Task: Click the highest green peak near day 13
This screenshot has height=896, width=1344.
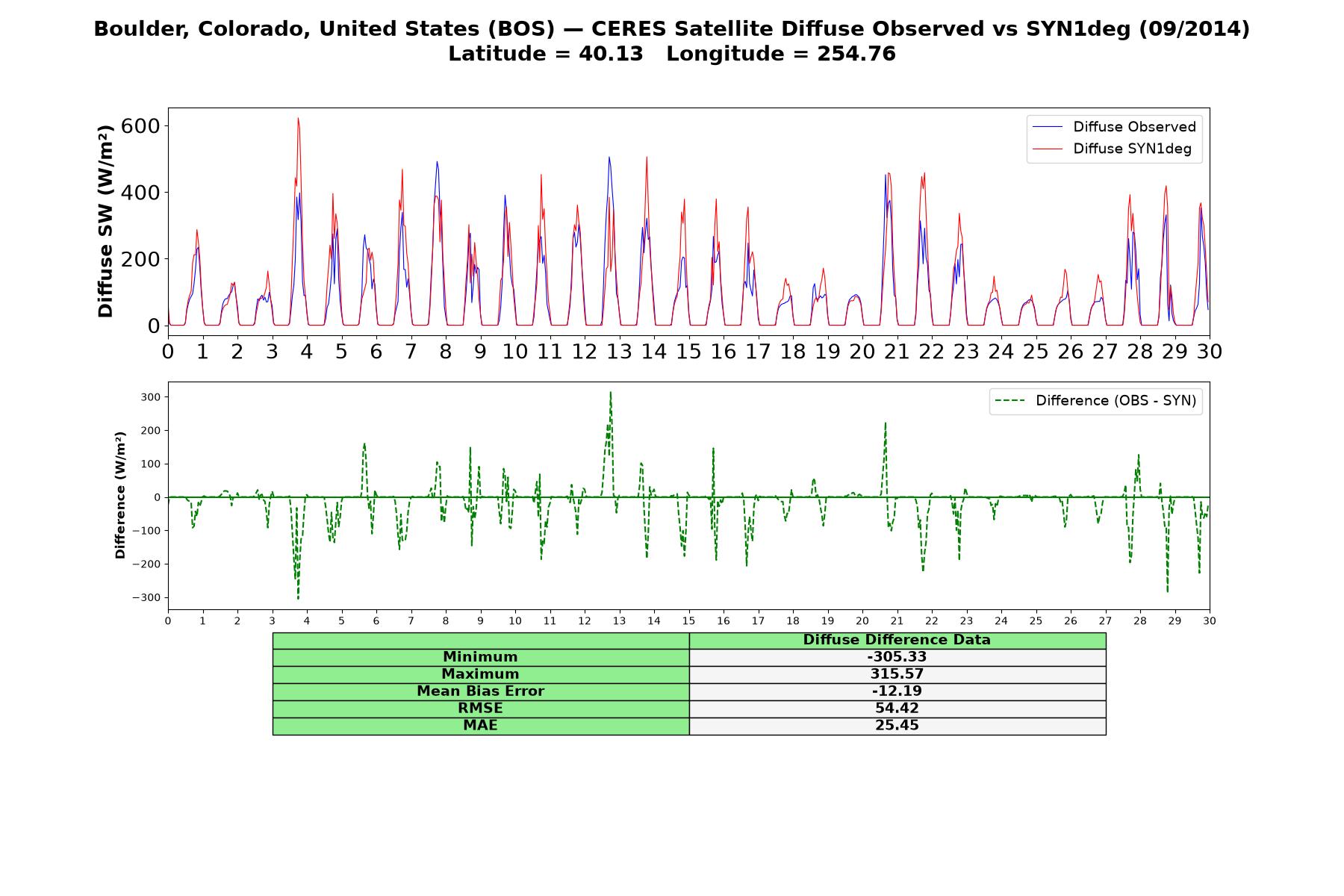Action: coord(610,393)
